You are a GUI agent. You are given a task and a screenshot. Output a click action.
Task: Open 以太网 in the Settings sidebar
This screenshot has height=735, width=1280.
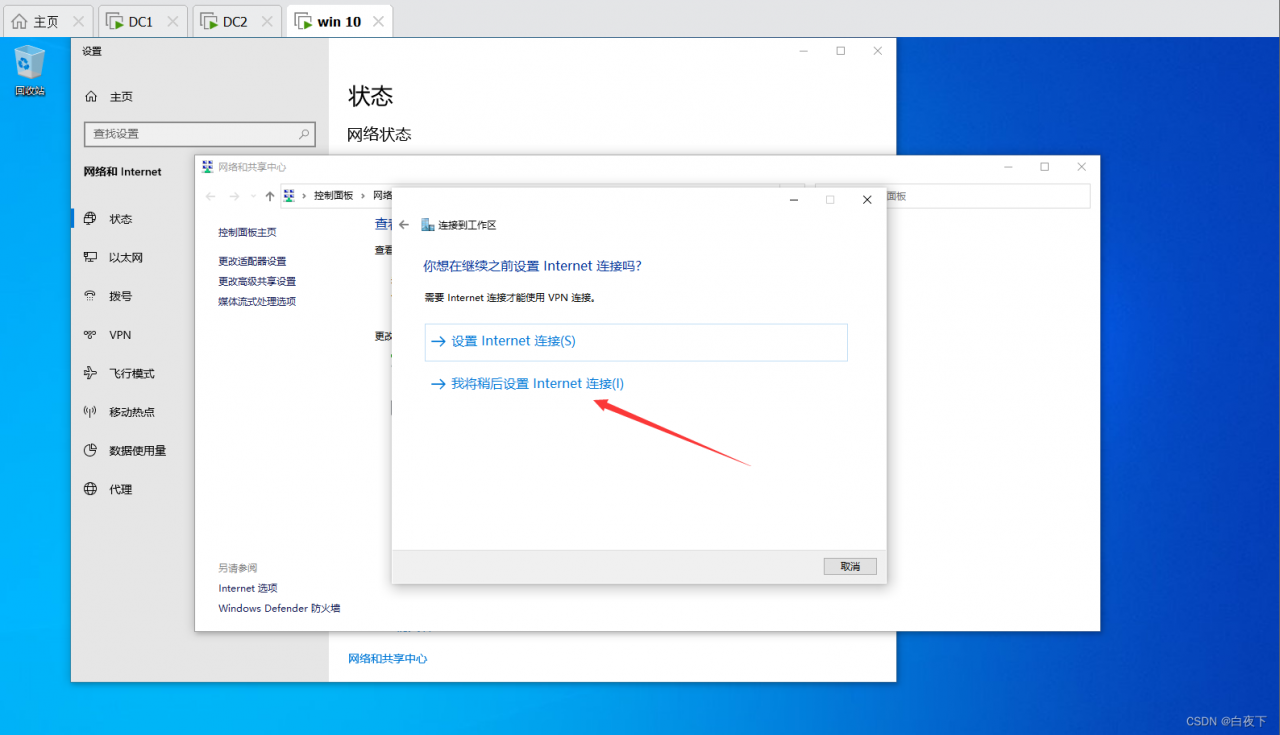click(x=114, y=258)
